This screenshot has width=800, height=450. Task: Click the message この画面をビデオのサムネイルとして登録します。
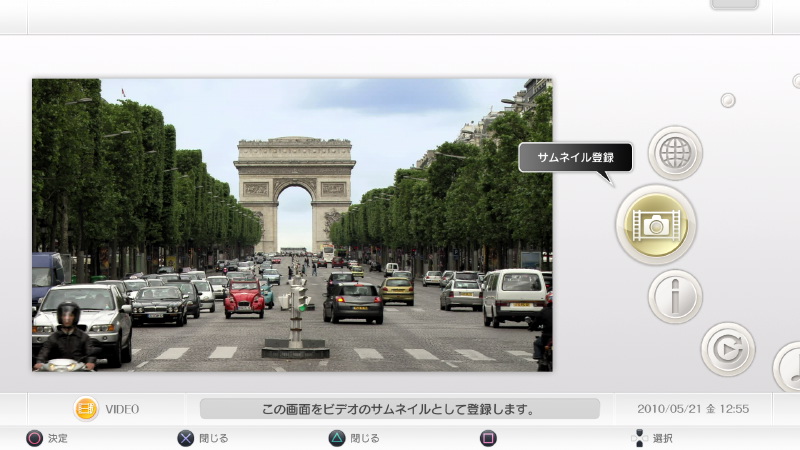[x=399, y=409]
